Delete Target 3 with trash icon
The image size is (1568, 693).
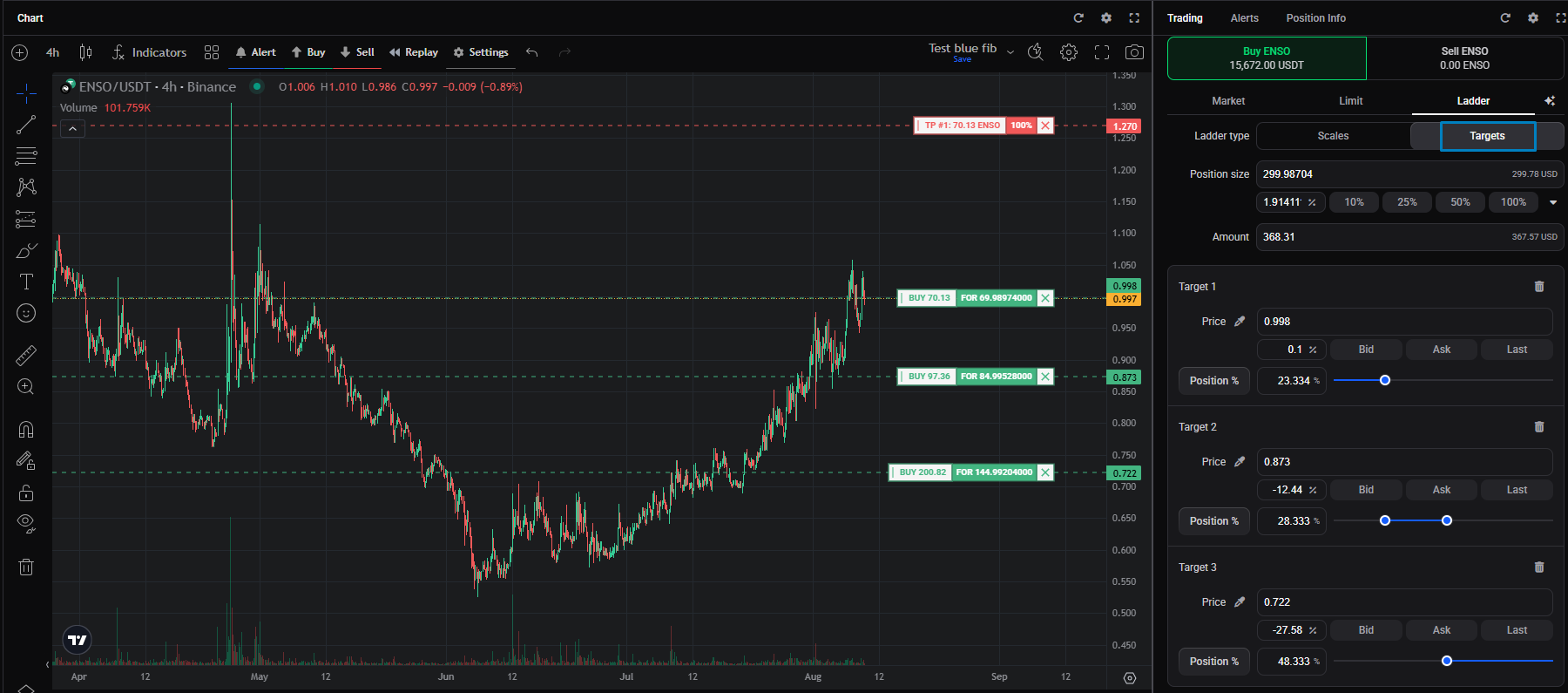(x=1539, y=567)
